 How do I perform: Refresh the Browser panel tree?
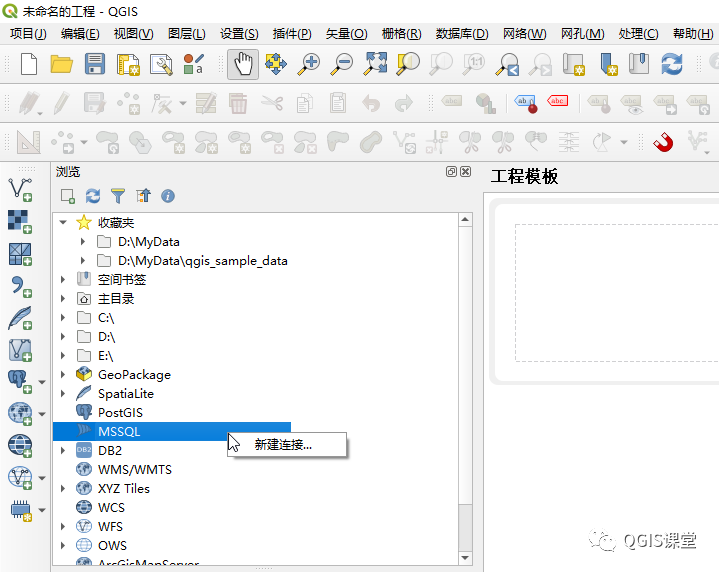[x=93, y=196]
